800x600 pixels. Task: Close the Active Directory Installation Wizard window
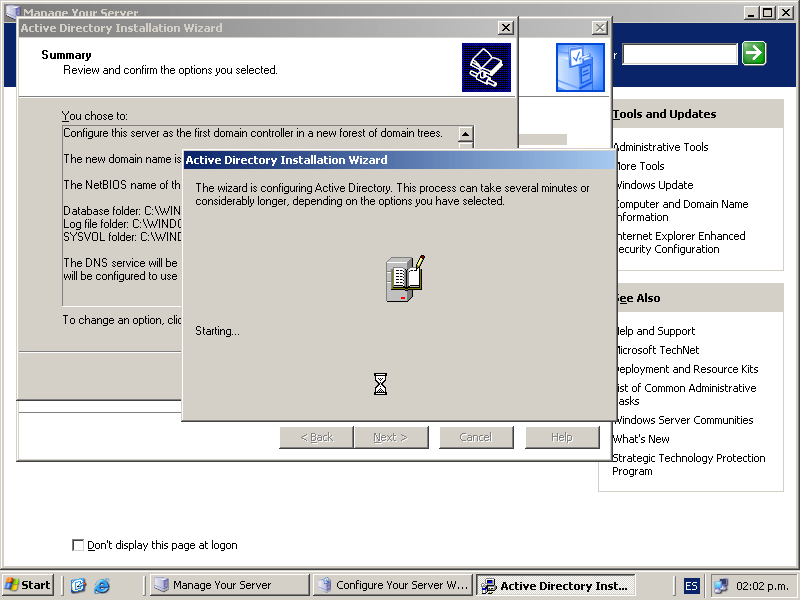coord(506,28)
